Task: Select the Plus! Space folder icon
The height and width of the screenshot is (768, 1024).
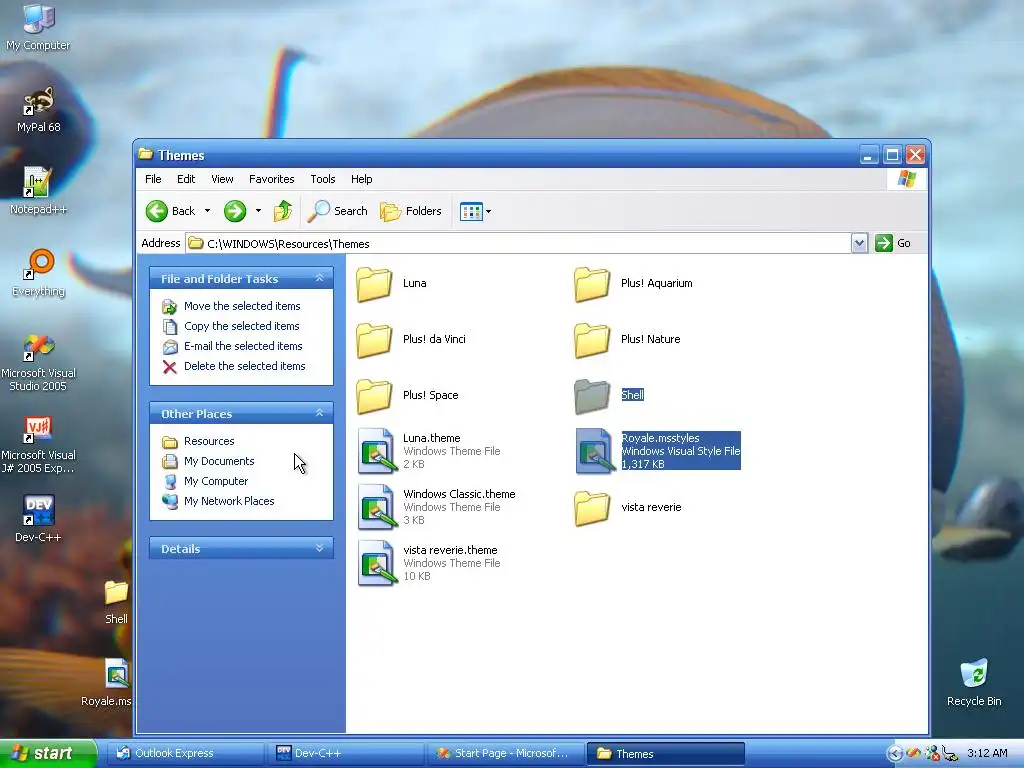Action: pos(374,396)
